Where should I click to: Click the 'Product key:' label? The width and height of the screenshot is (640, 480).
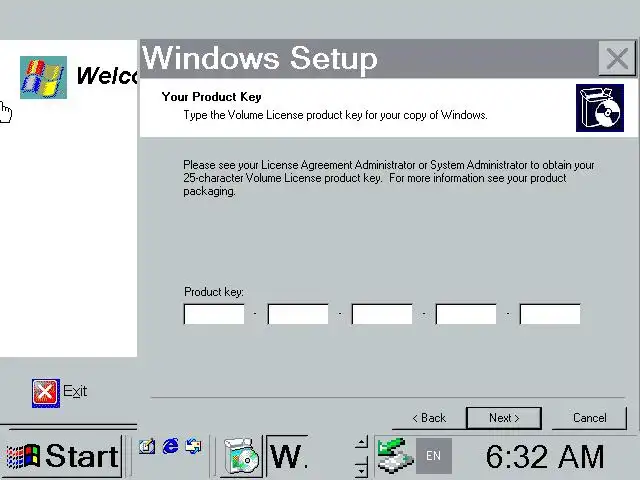pos(213,292)
